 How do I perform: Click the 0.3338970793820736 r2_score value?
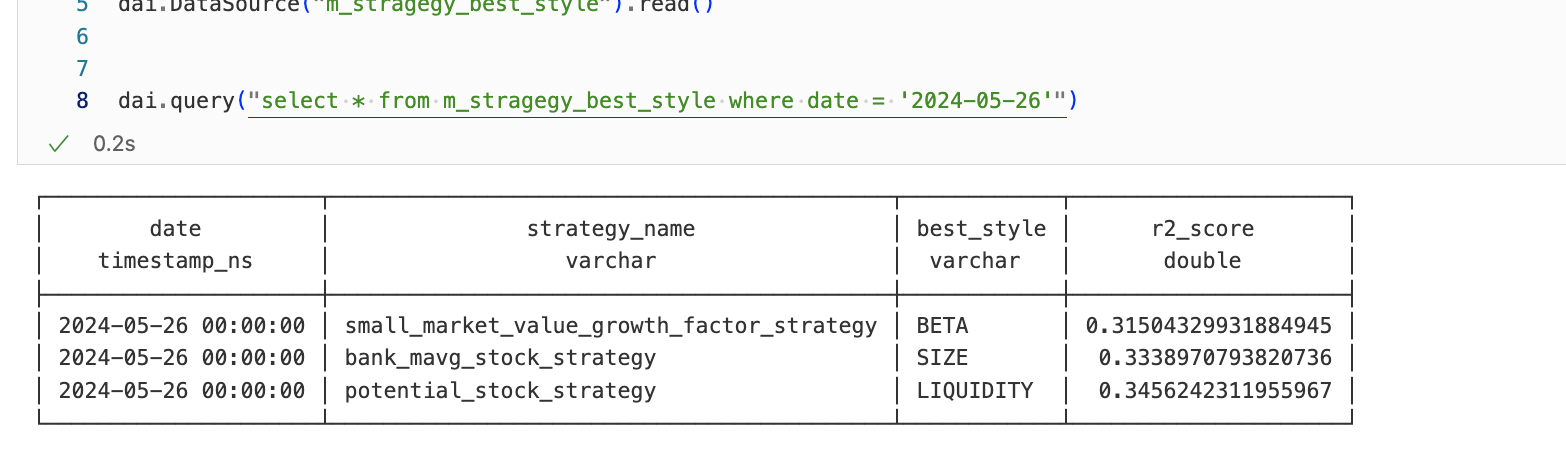[x=1215, y=358]
